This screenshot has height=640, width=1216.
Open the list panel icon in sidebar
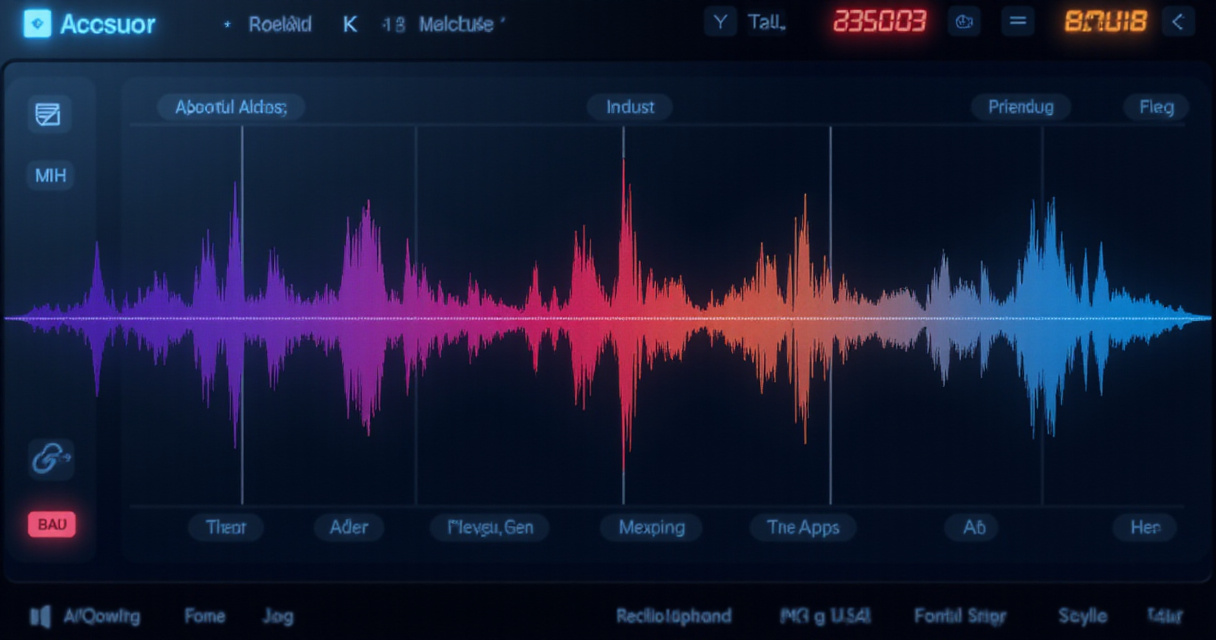49,115
